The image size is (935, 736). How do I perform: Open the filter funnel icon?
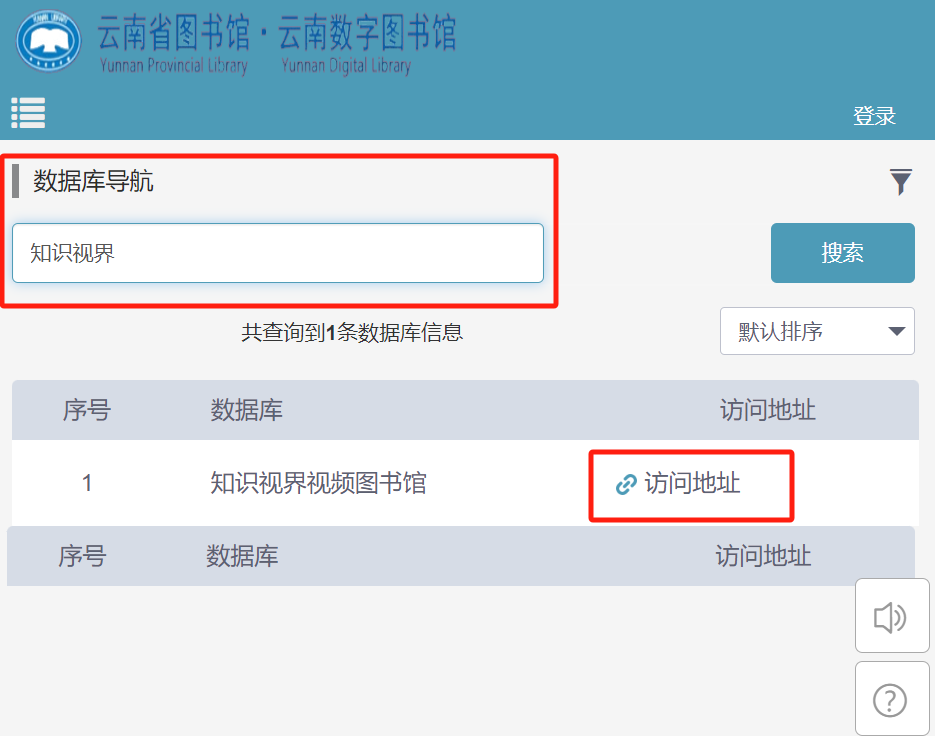pyautogui.click(x=901, y=182)
